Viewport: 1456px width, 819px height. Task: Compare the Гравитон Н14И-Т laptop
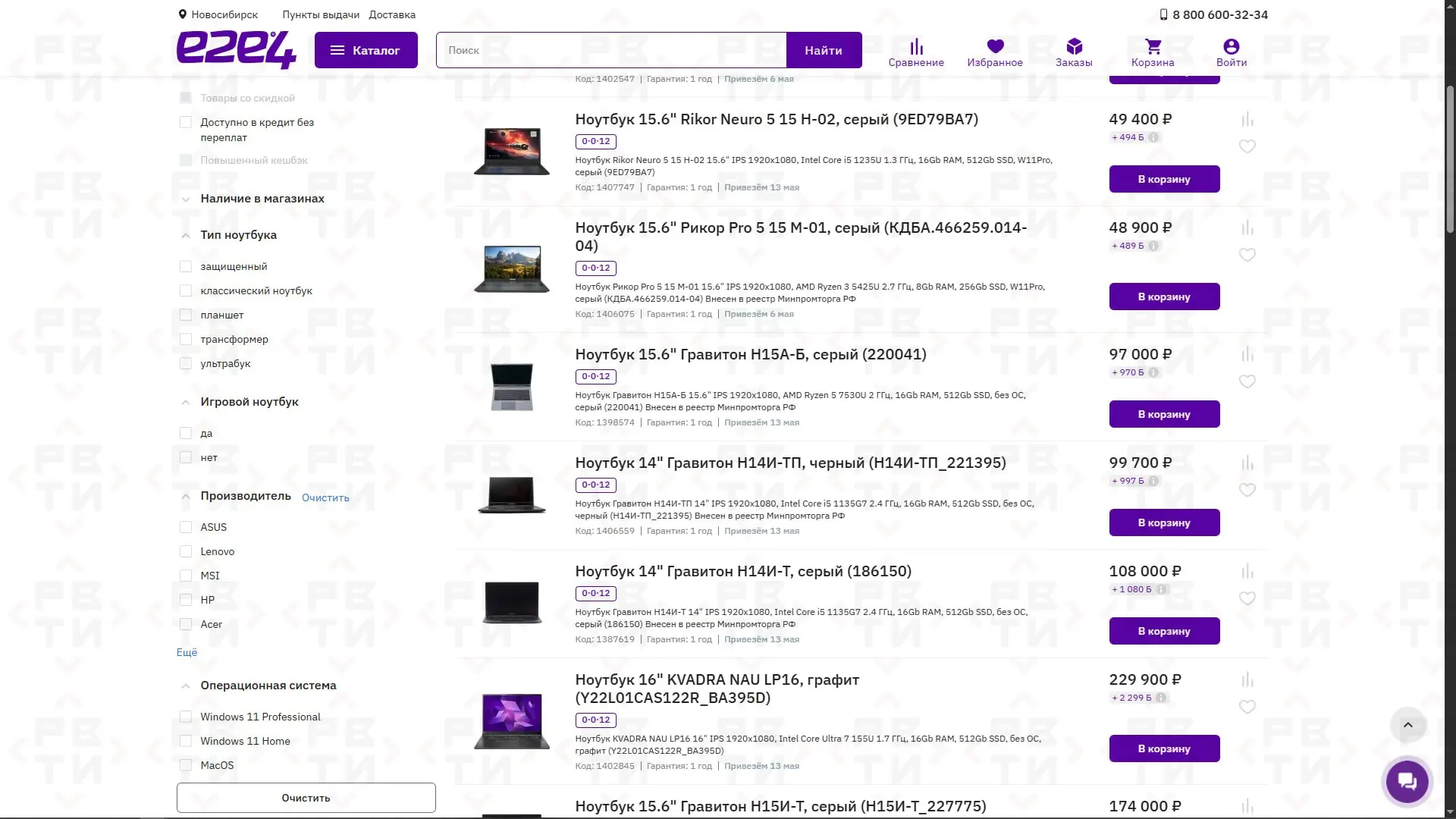click(x=1247, y=571)
